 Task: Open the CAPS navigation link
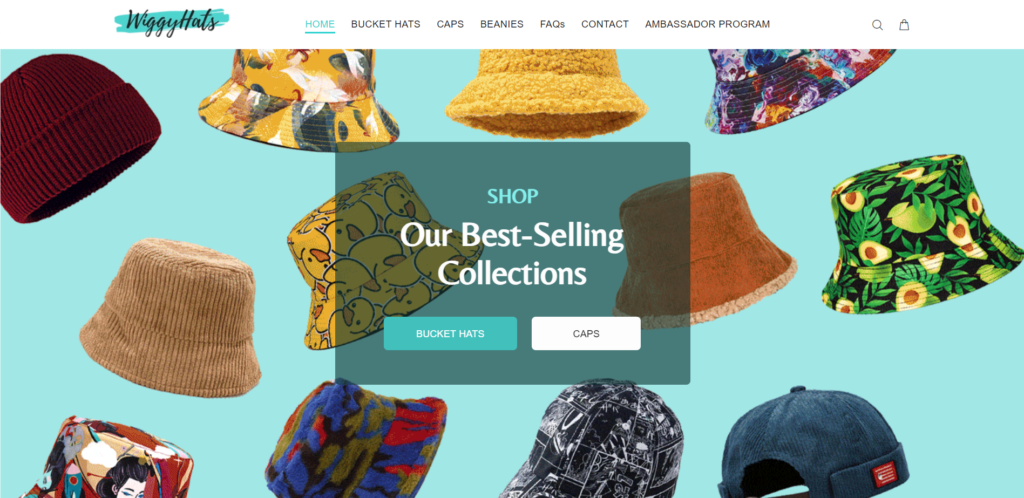tap(451, 24)
